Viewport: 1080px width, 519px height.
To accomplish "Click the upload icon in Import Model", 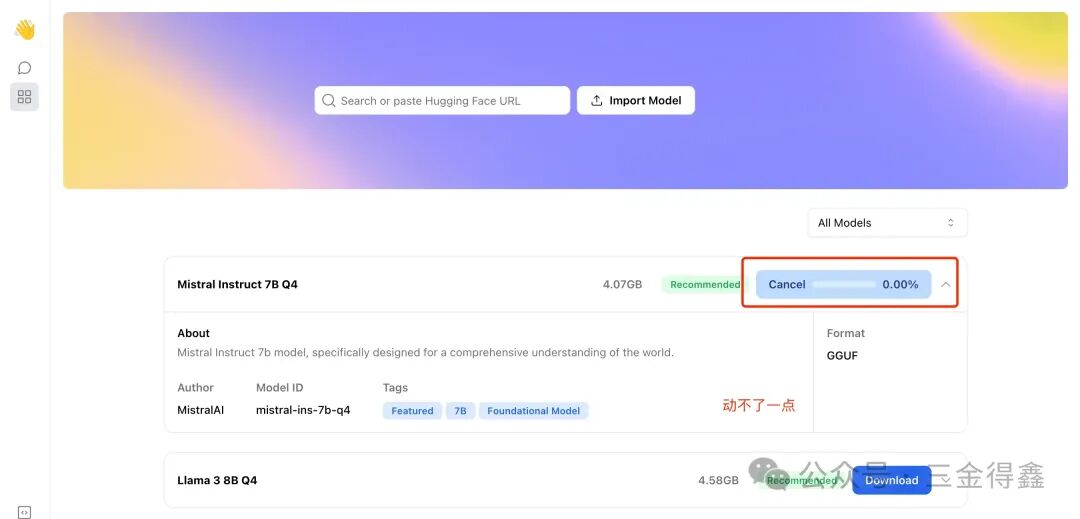I will click(596, 100).
